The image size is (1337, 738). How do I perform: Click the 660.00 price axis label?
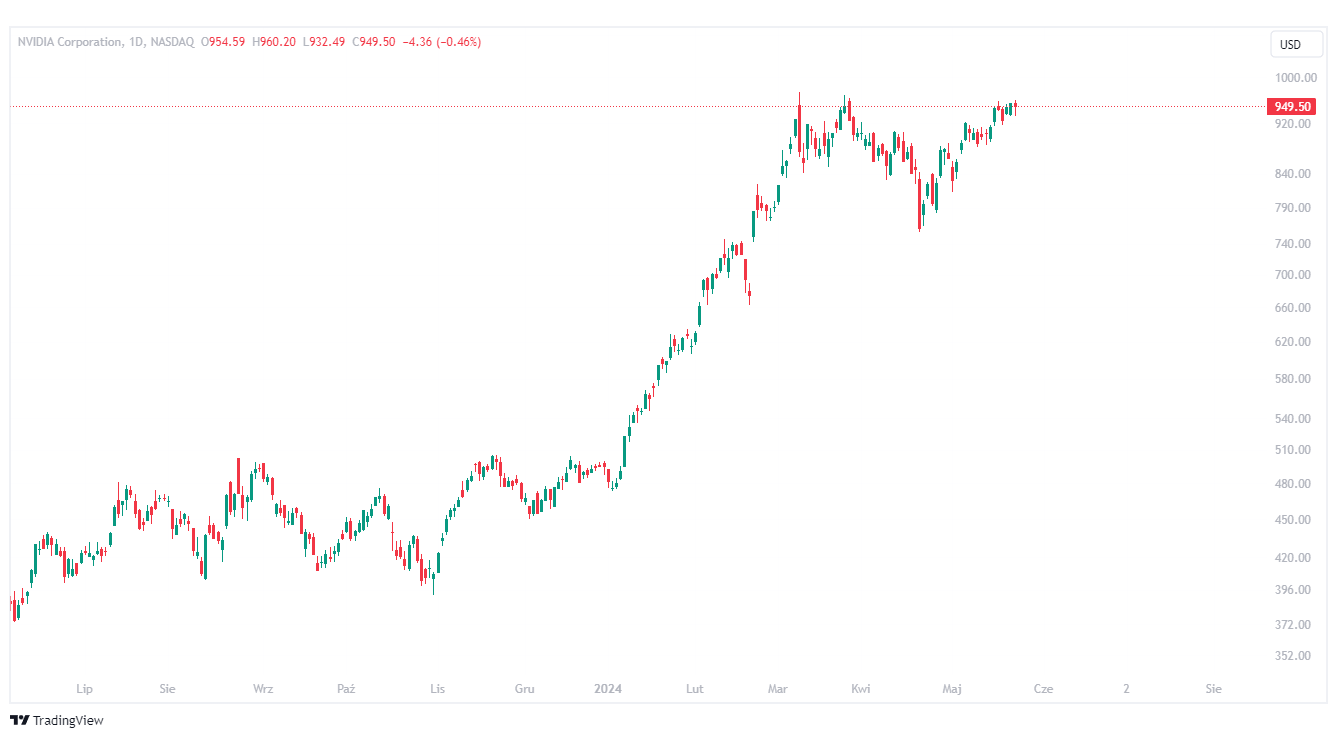tap(1294, 308)
